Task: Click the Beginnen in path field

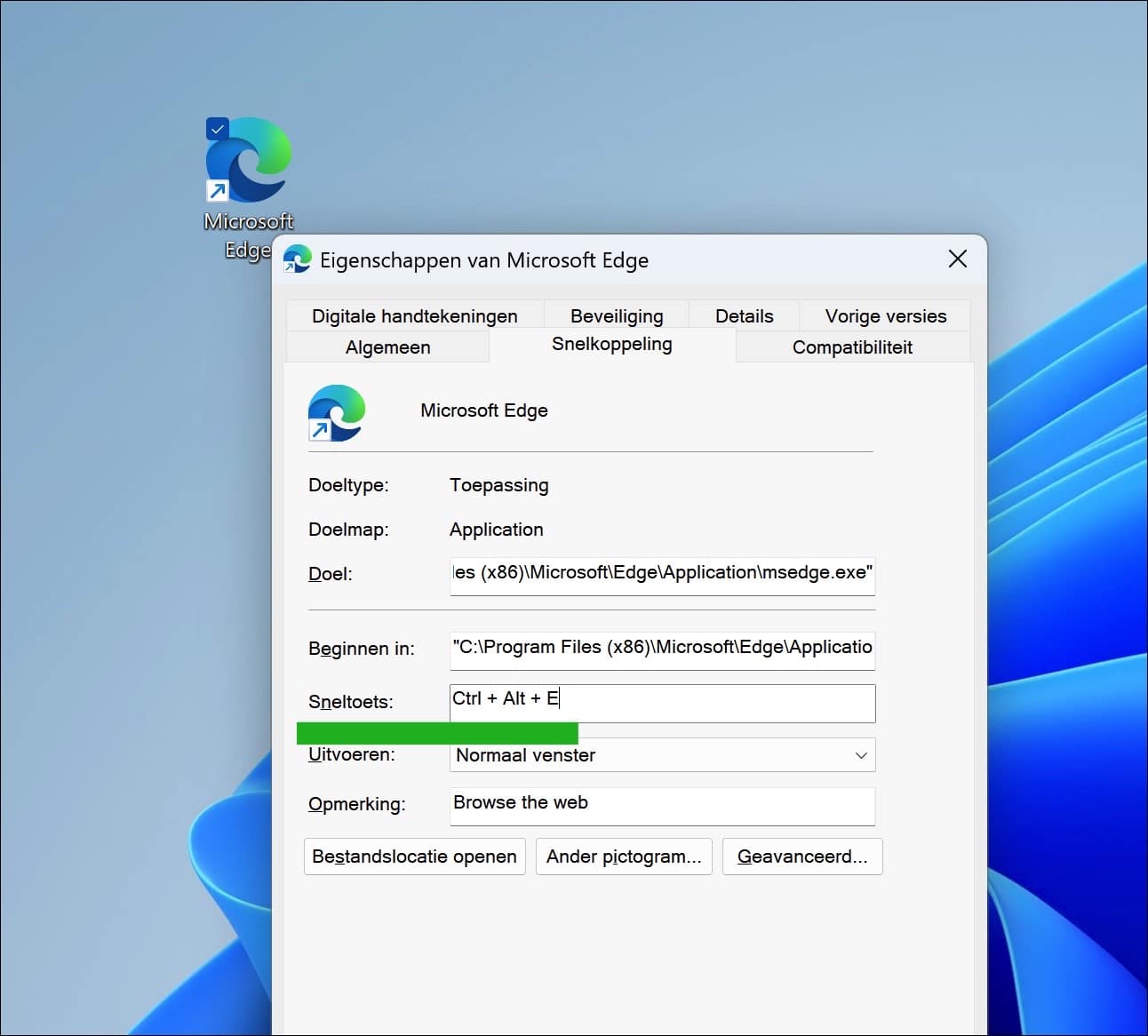Action: 662,649
